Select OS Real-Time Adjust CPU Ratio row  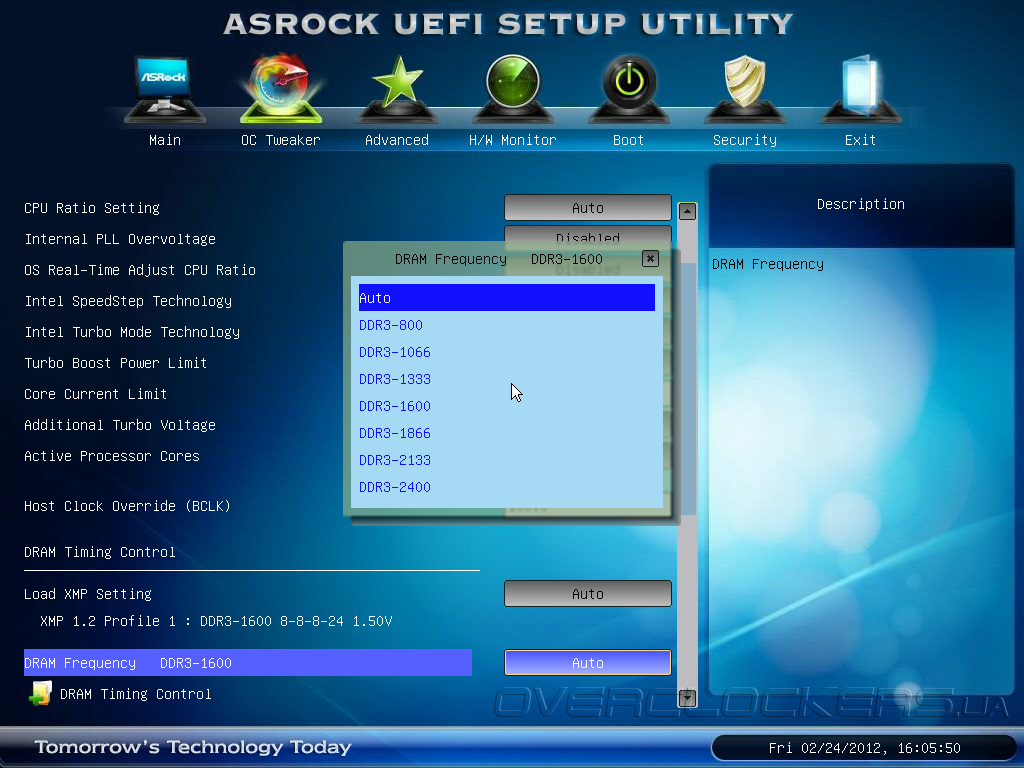pyautogui.click(x=140, y=270)
